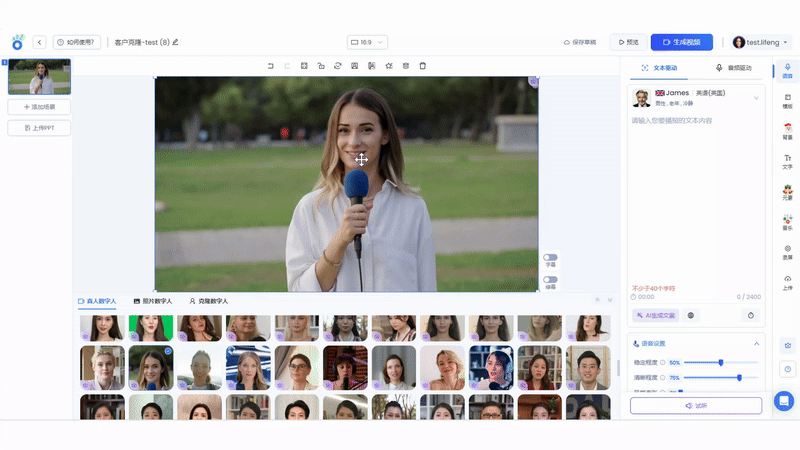Open the 文字 (text) sidebar panel
This screenshot has width=800, height=450.
point(787,161)
